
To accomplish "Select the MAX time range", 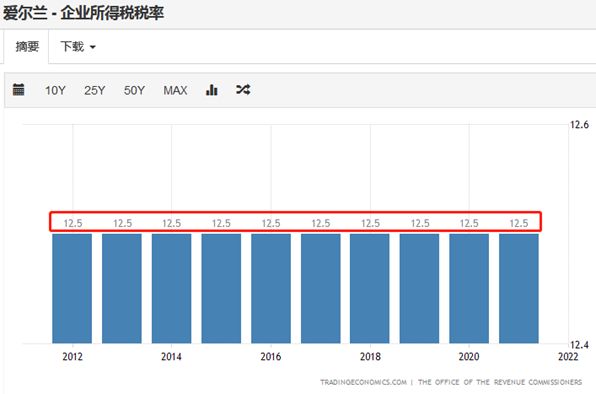I will (175, 90).
